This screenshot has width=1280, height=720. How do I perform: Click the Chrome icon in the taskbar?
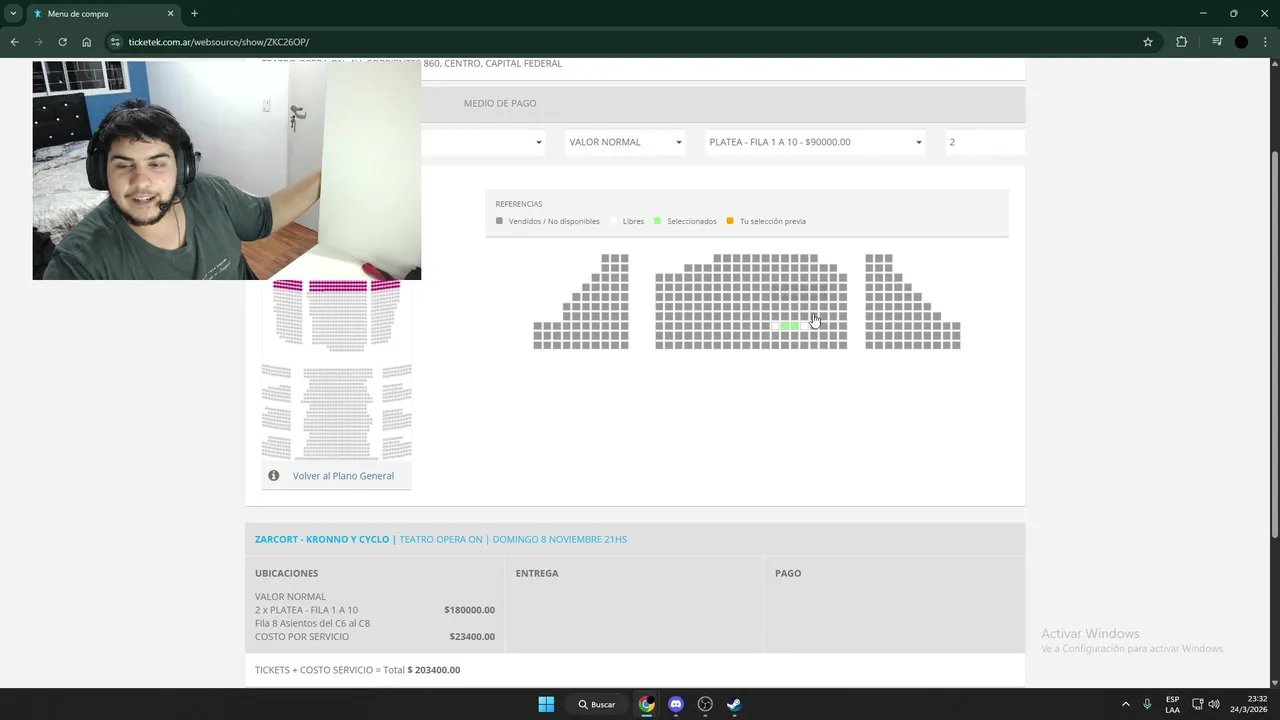coord(647,704)
